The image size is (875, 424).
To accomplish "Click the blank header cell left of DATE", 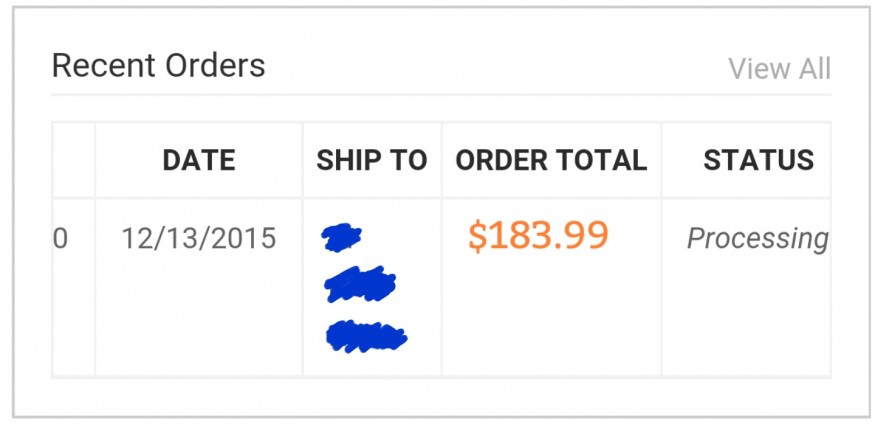I will (73, 160).
